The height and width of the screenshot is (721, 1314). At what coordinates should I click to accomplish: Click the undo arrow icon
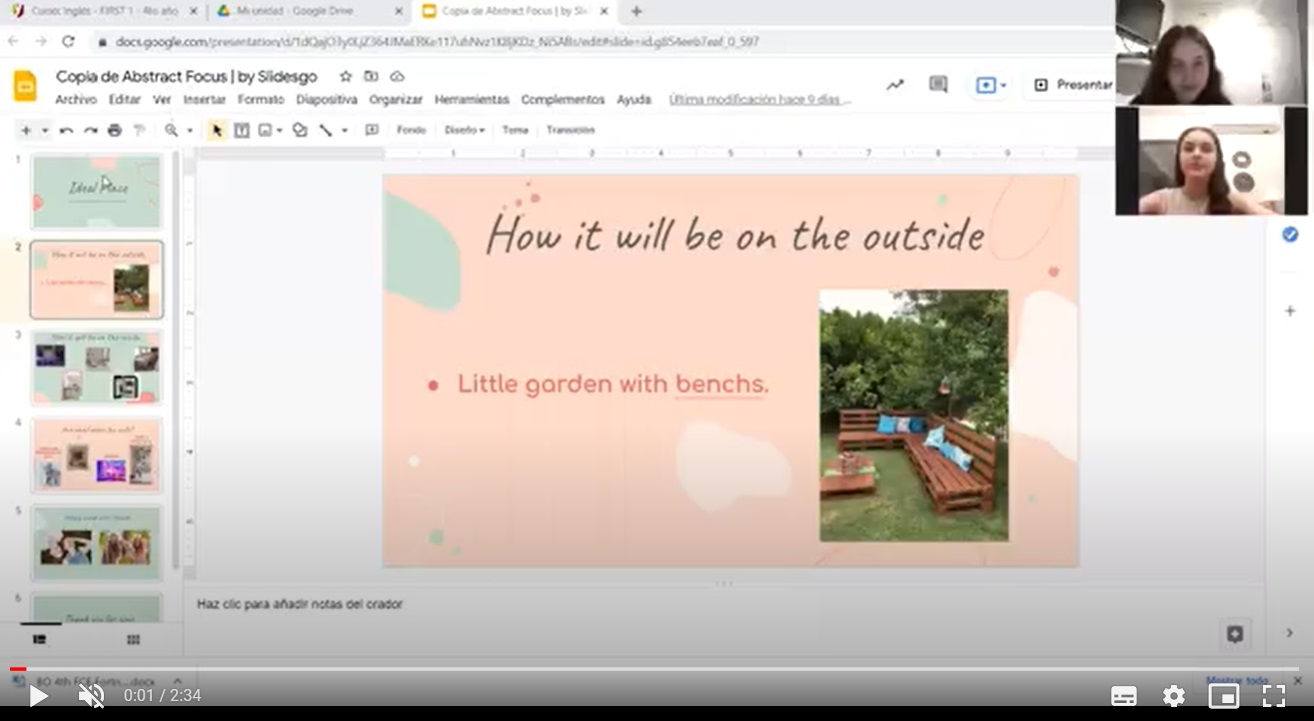(66, 130)
